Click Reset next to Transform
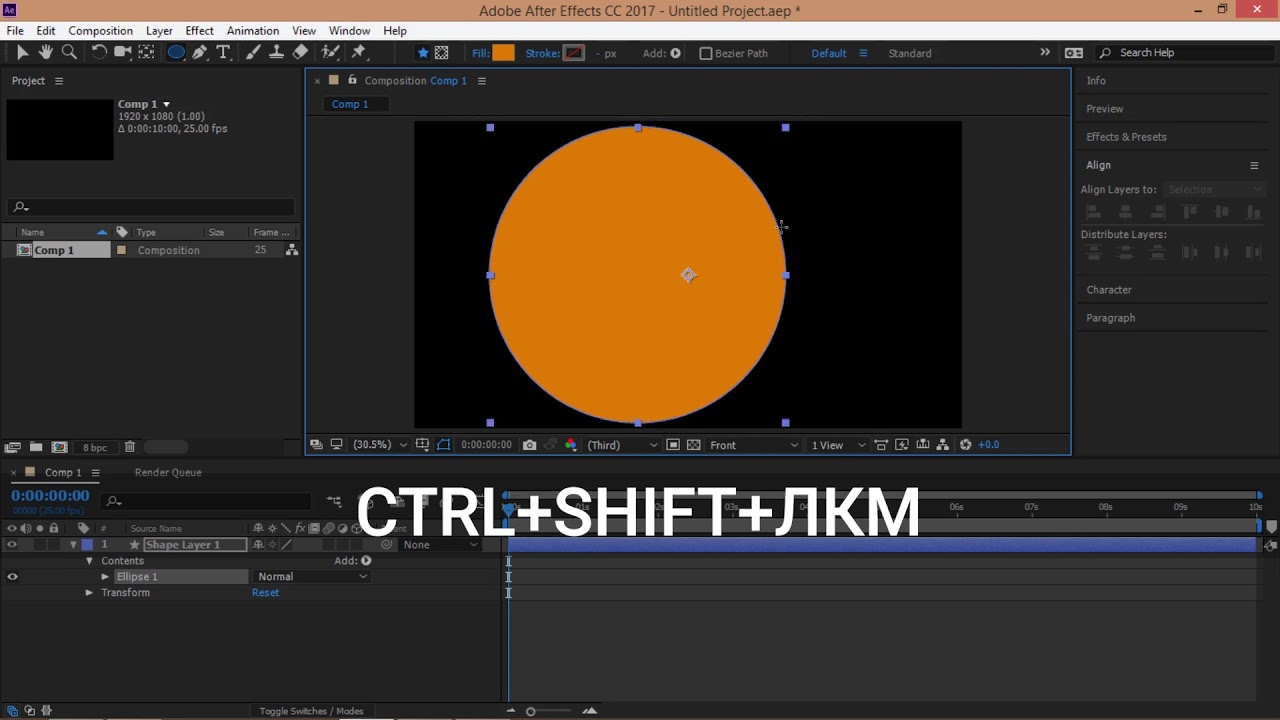The image size is (1280, 720). pyautogui.click(x=265, y=593)
